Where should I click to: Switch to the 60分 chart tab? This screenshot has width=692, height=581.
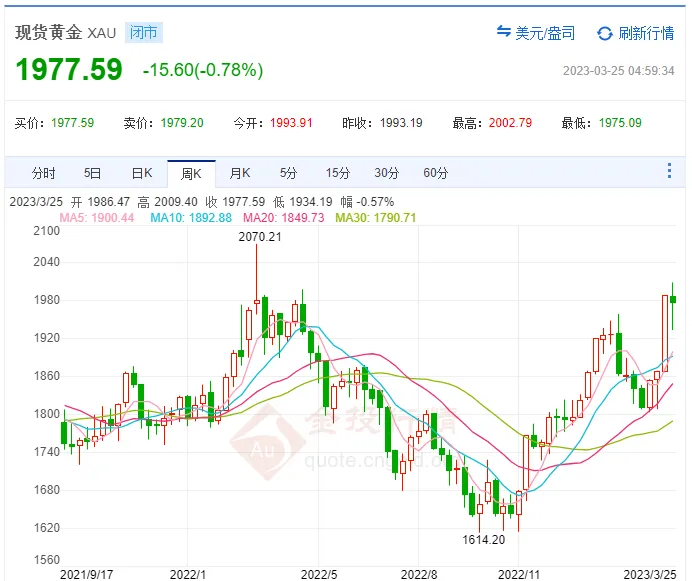tap(435, 173)
